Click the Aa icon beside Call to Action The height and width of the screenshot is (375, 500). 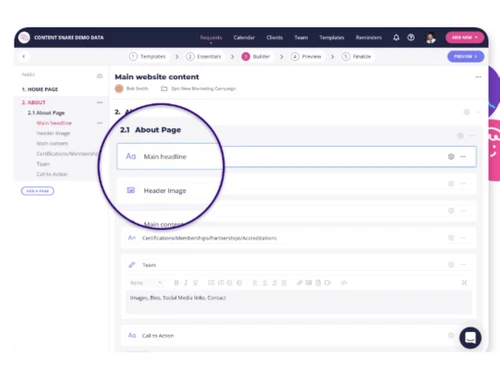point(132,335)
